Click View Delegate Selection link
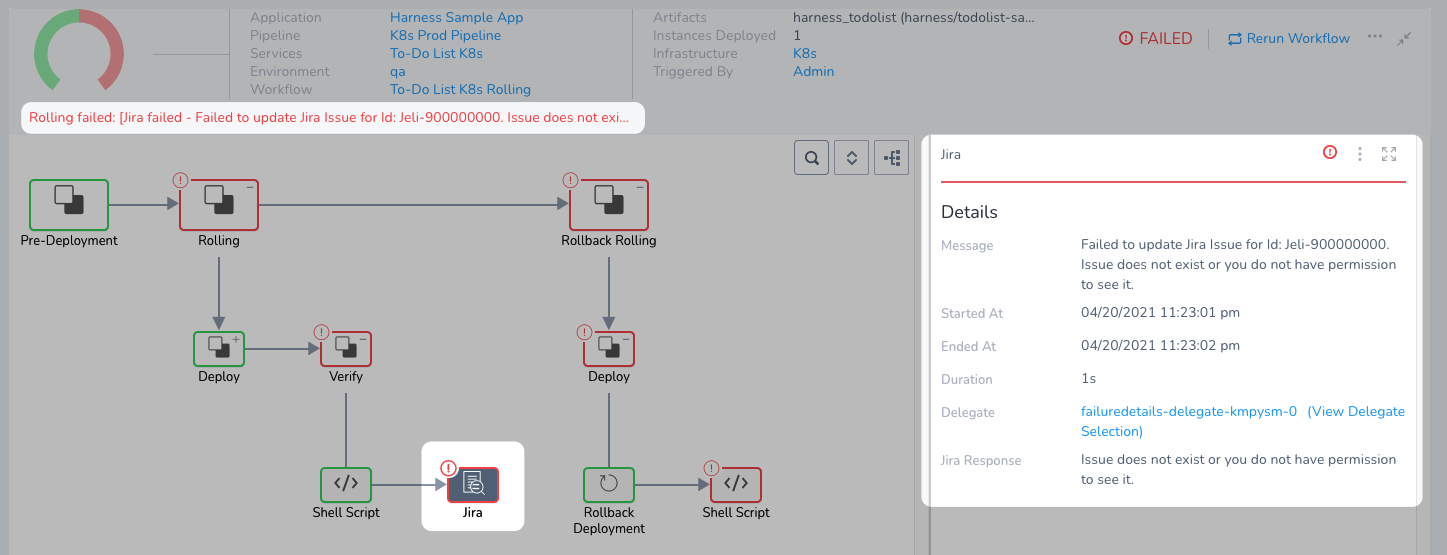1447x555 pixels. [1243, 421]
